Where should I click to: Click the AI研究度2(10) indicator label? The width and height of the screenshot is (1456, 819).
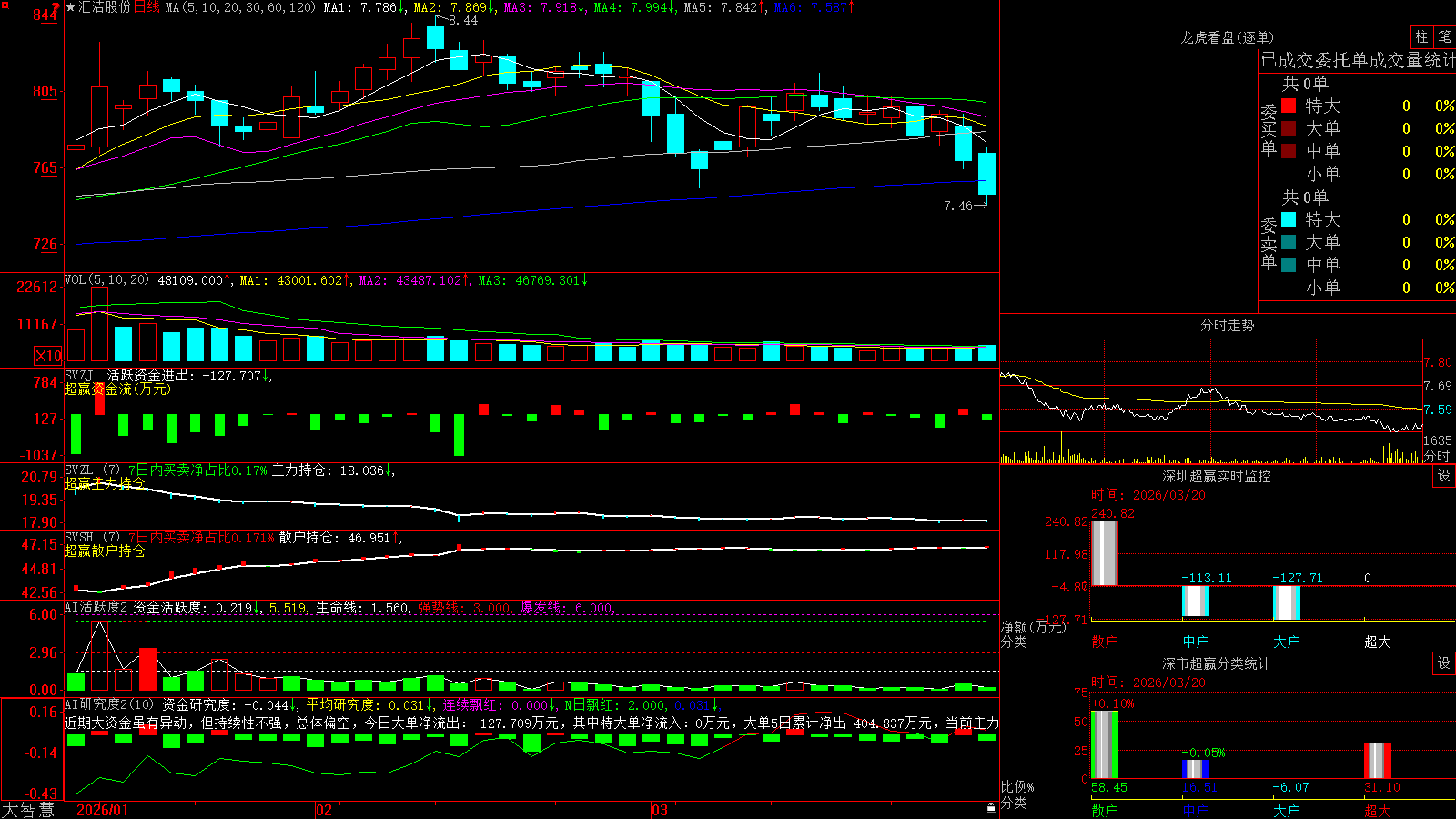point(109,704)
